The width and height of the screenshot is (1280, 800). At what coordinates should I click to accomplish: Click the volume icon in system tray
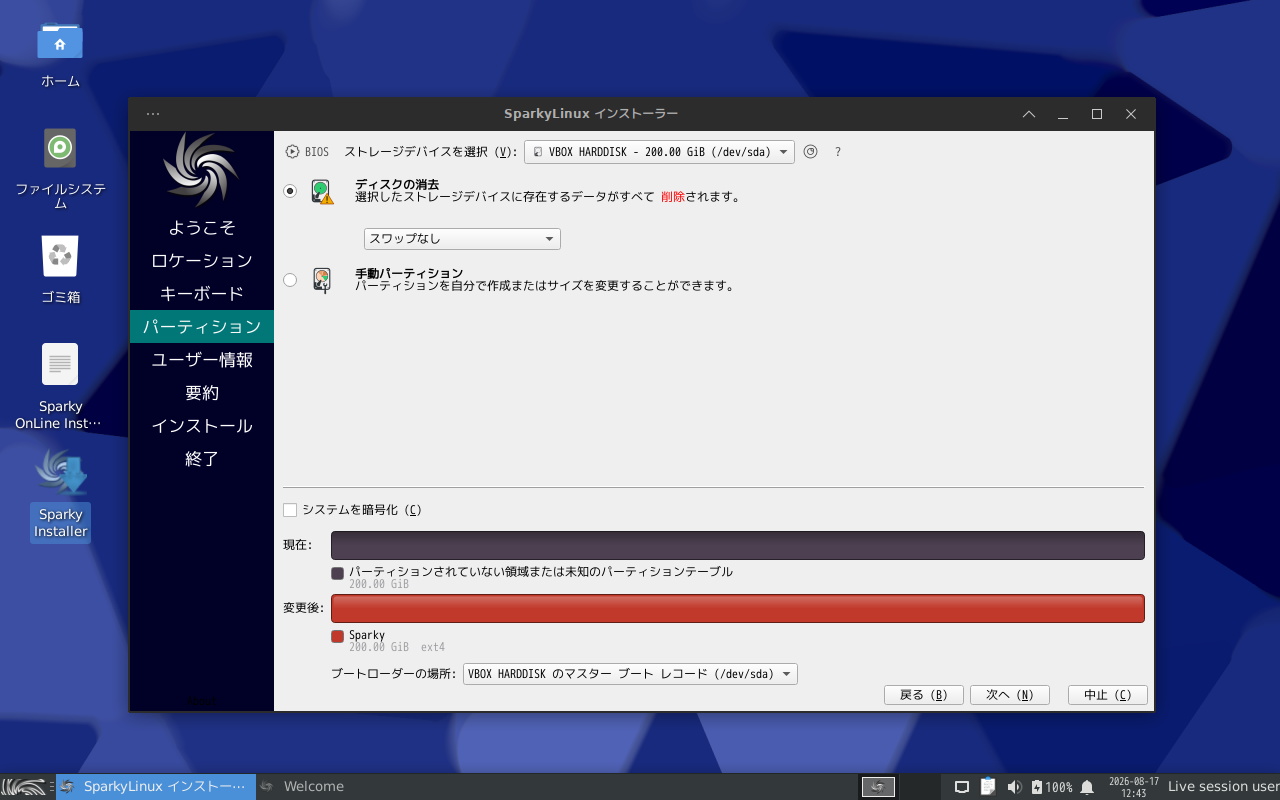[1014, 787]
